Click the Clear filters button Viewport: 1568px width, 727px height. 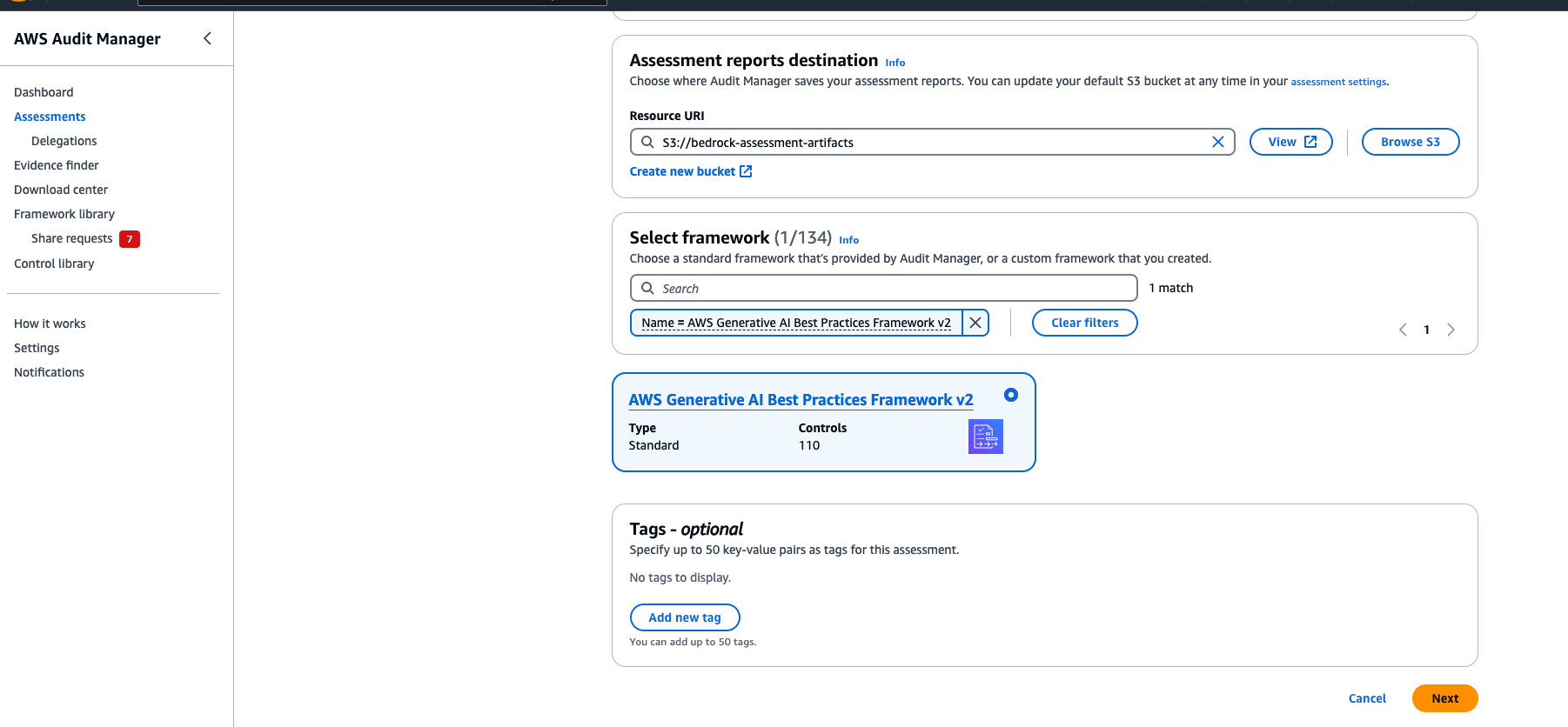click(x=1085, y=323)
